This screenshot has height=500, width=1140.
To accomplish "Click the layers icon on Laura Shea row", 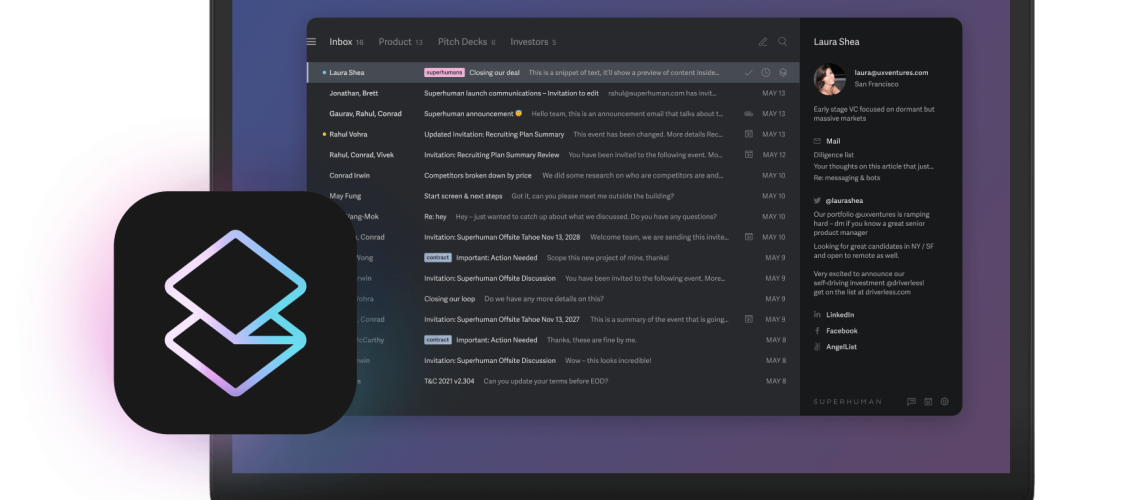I will [783, 73].
